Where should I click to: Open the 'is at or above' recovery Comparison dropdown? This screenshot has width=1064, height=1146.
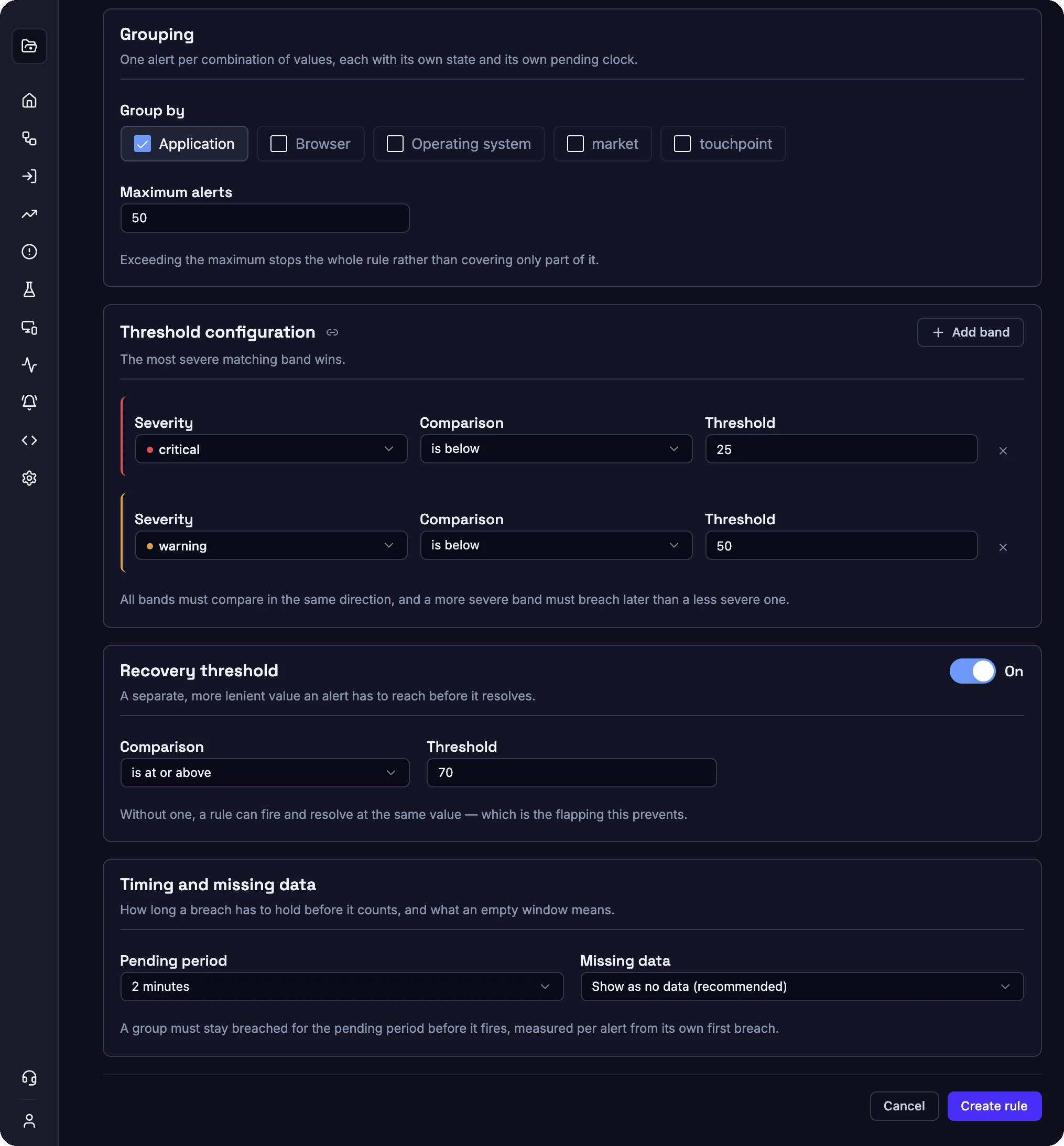pos(265,773)
